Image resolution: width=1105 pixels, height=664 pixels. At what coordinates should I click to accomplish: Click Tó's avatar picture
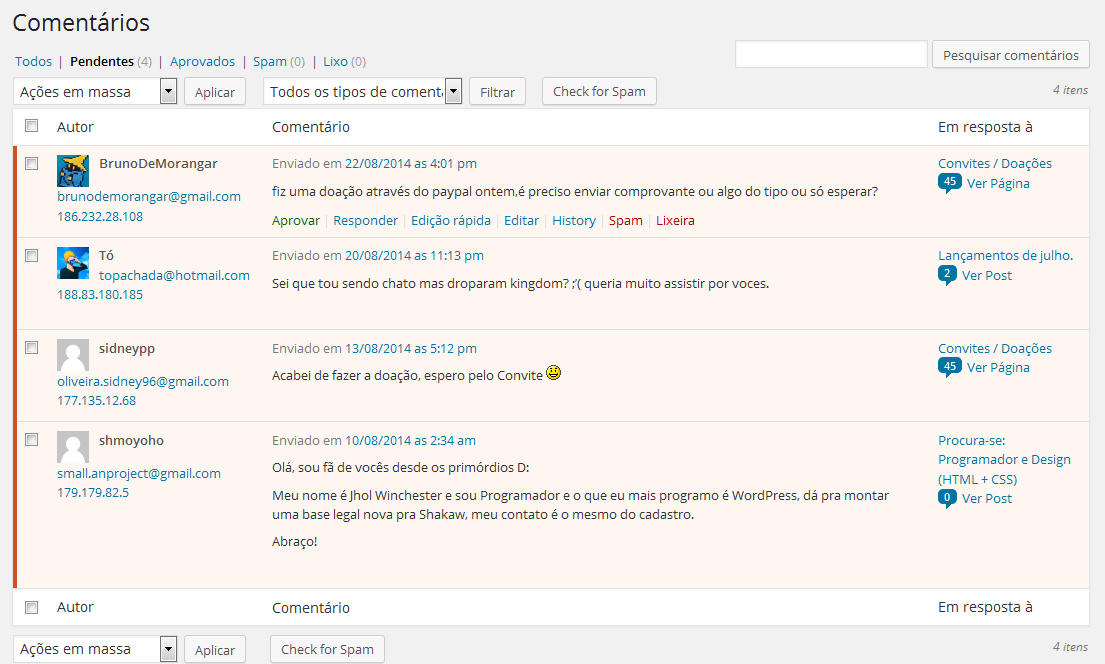point(73,263)
